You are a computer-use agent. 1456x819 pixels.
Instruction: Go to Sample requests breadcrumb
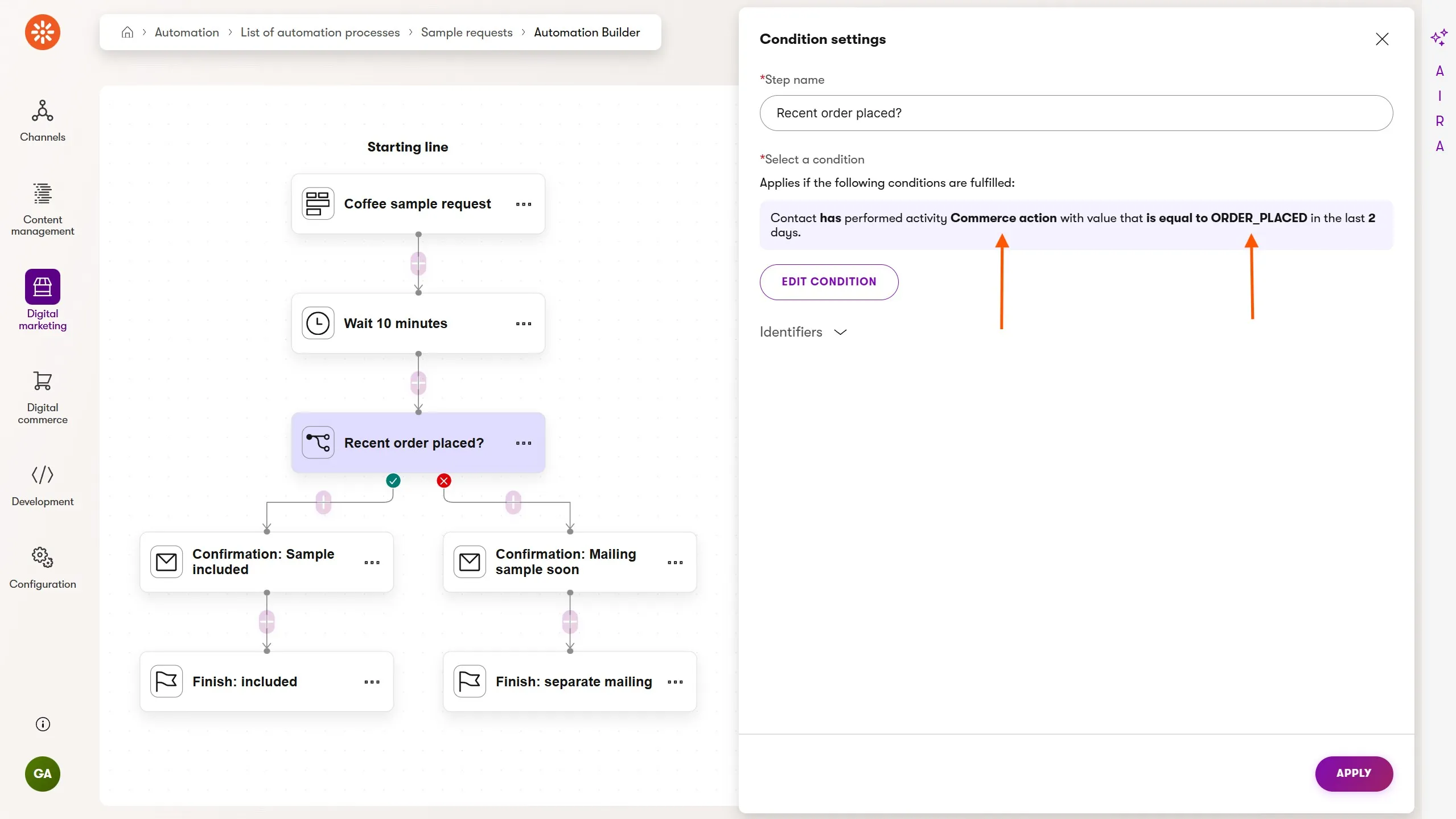466,32
